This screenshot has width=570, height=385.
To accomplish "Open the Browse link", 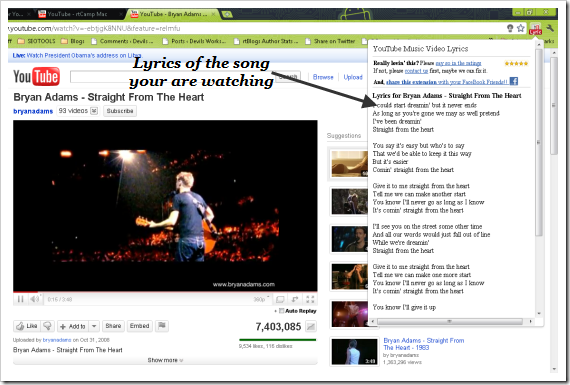I will pos(323,77).
